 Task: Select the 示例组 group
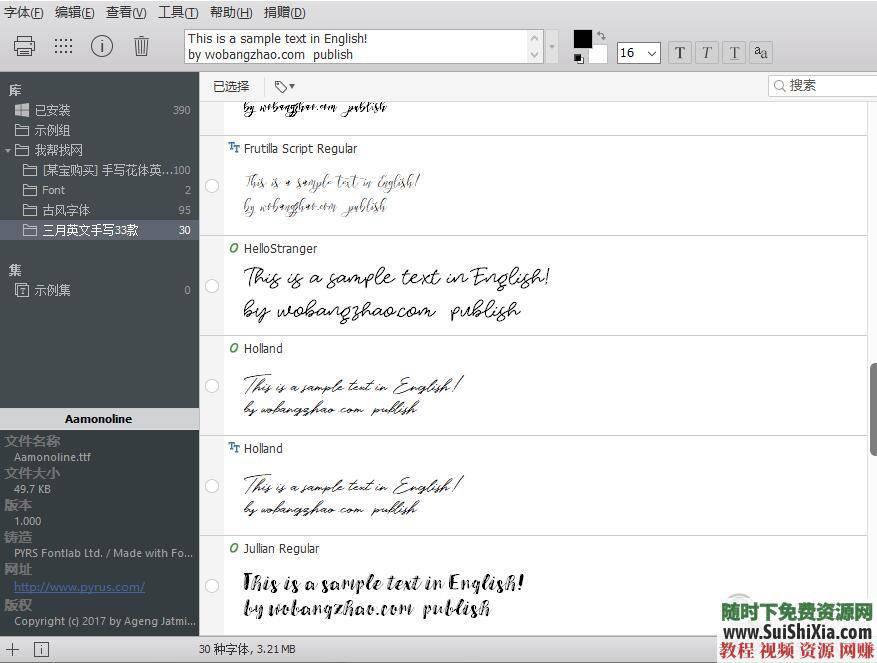pyautogui.click(x=100, y=130)
